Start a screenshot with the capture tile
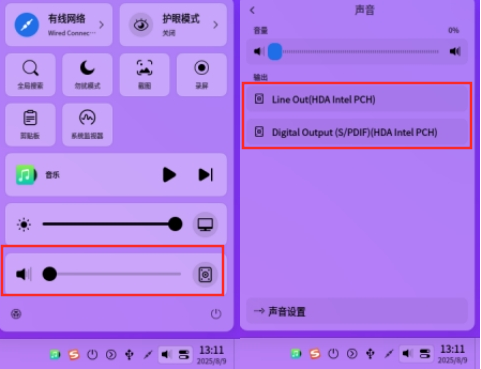Viewport: 481px width, 369px height. tap(144, 75)
